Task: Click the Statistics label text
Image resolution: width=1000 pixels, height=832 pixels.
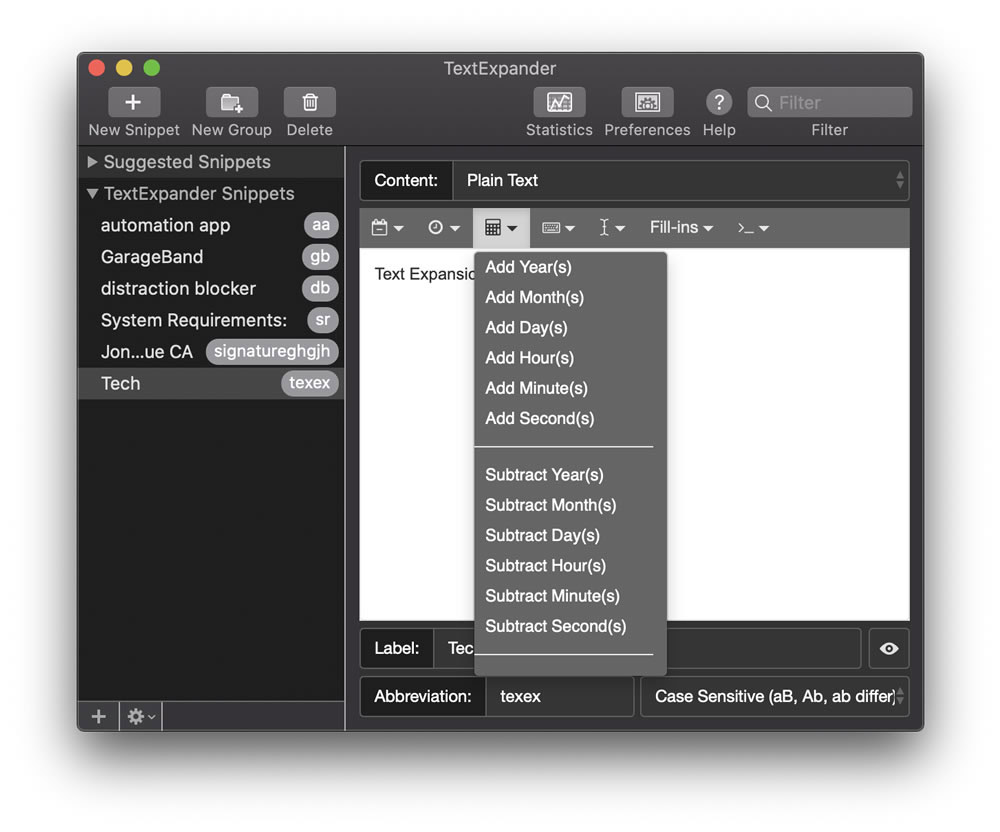Action: tap(559, 130)
